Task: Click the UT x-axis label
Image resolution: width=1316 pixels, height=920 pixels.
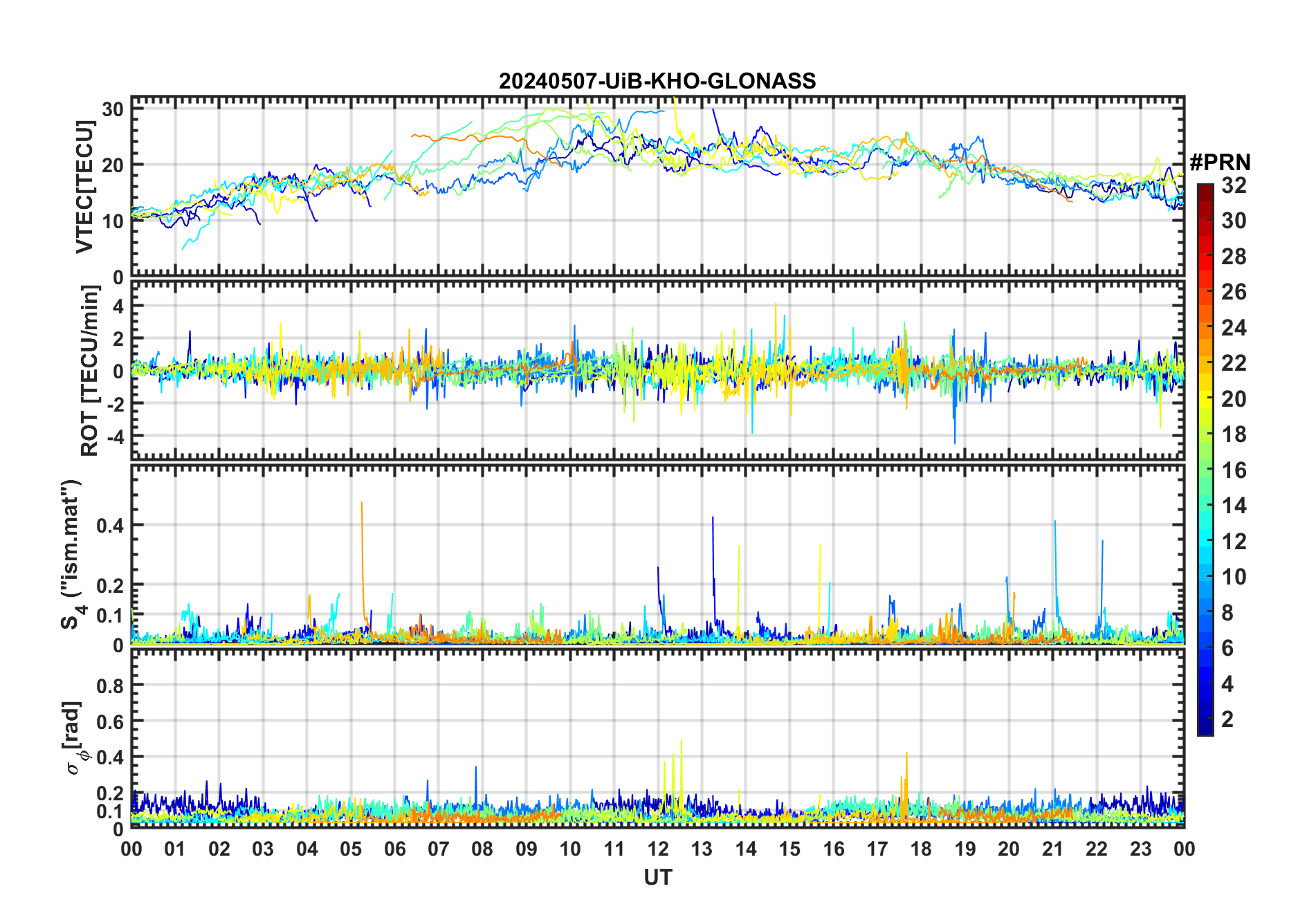Action: (657, 877)
